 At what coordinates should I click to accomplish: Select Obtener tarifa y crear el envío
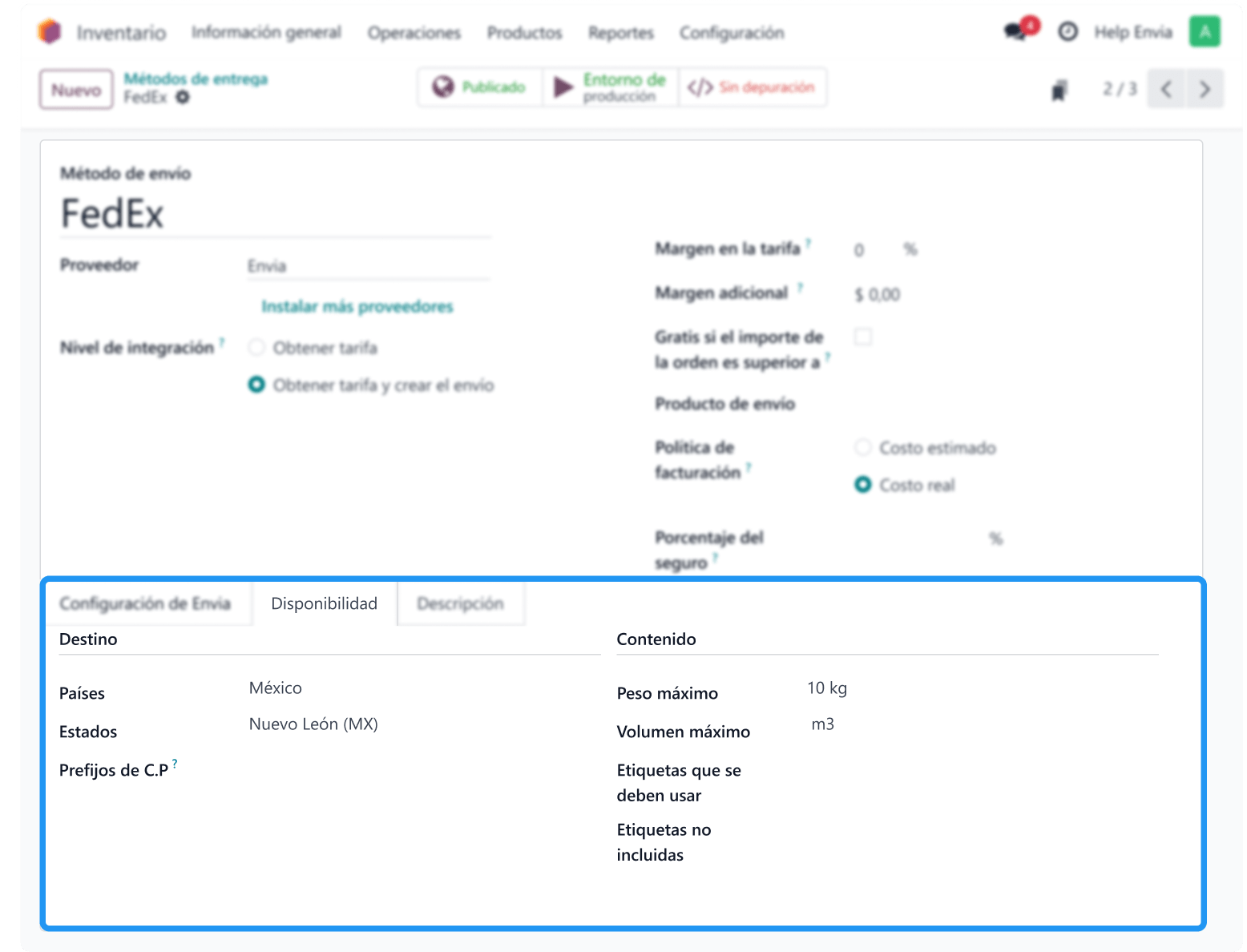tap(256, 385)
